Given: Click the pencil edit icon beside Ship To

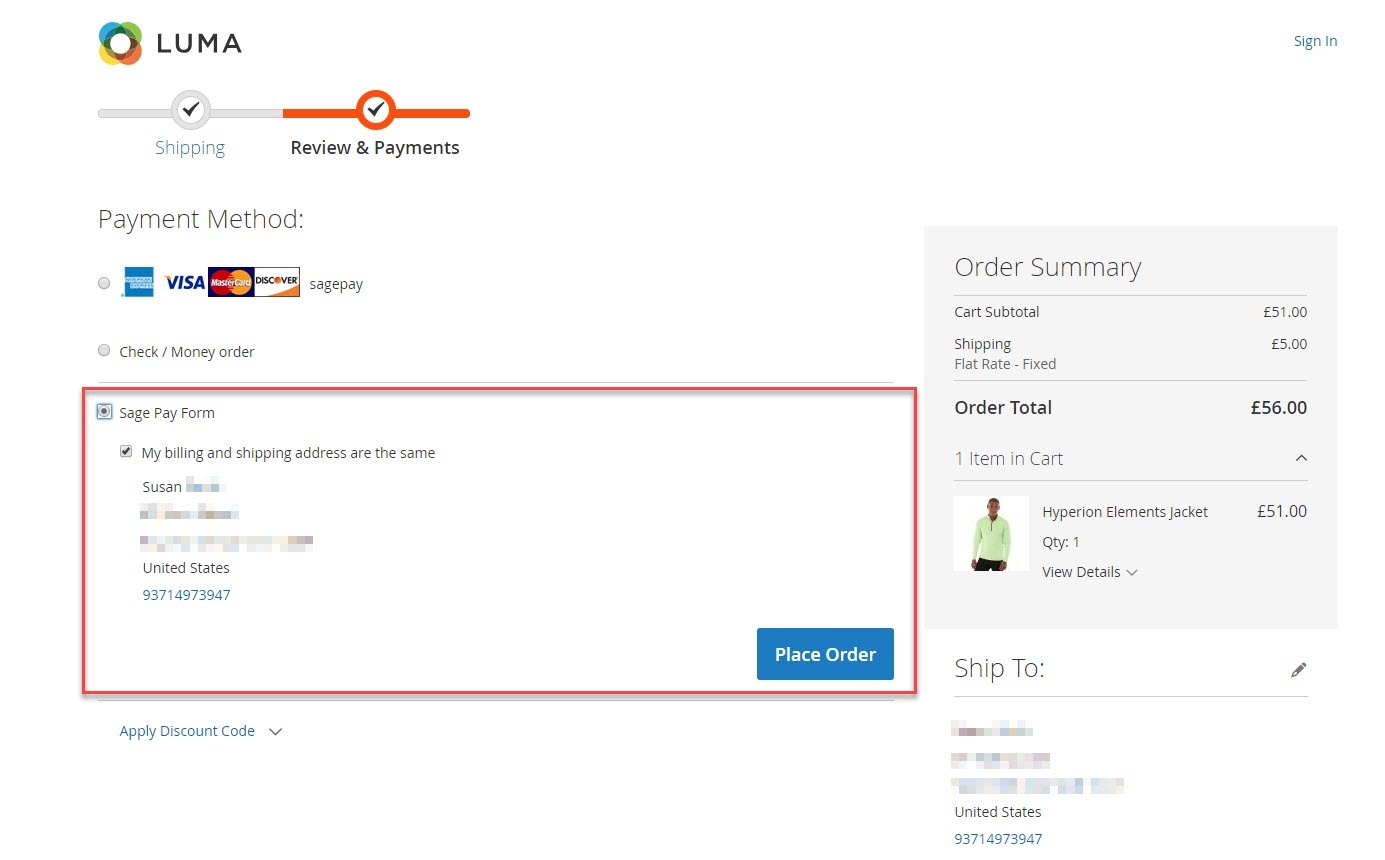Looking at the screenshot, I should 1298,670.
